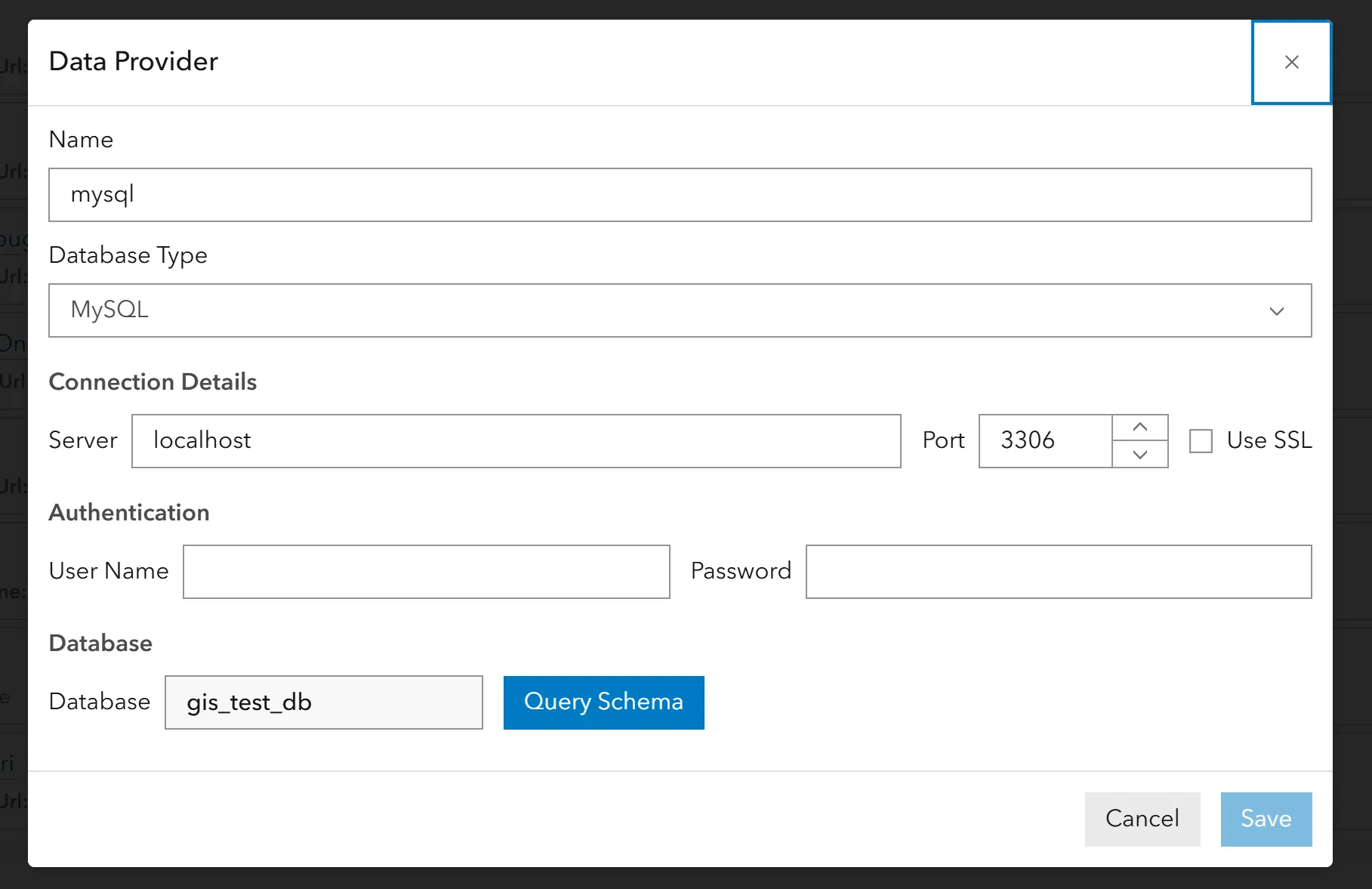Save the data provider settings

[x=1266, y=819]
